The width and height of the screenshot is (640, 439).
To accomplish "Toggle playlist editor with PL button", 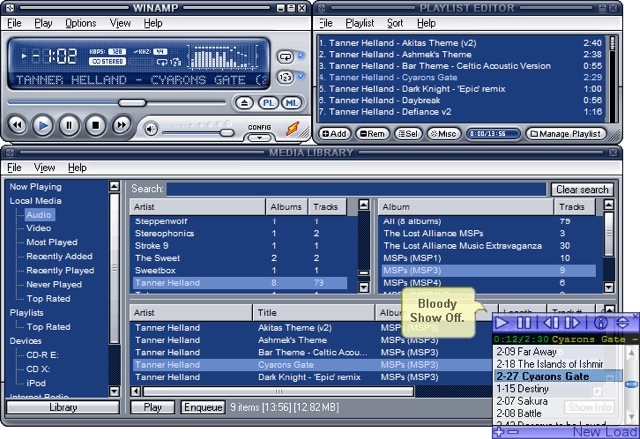I will coord(268,103).
